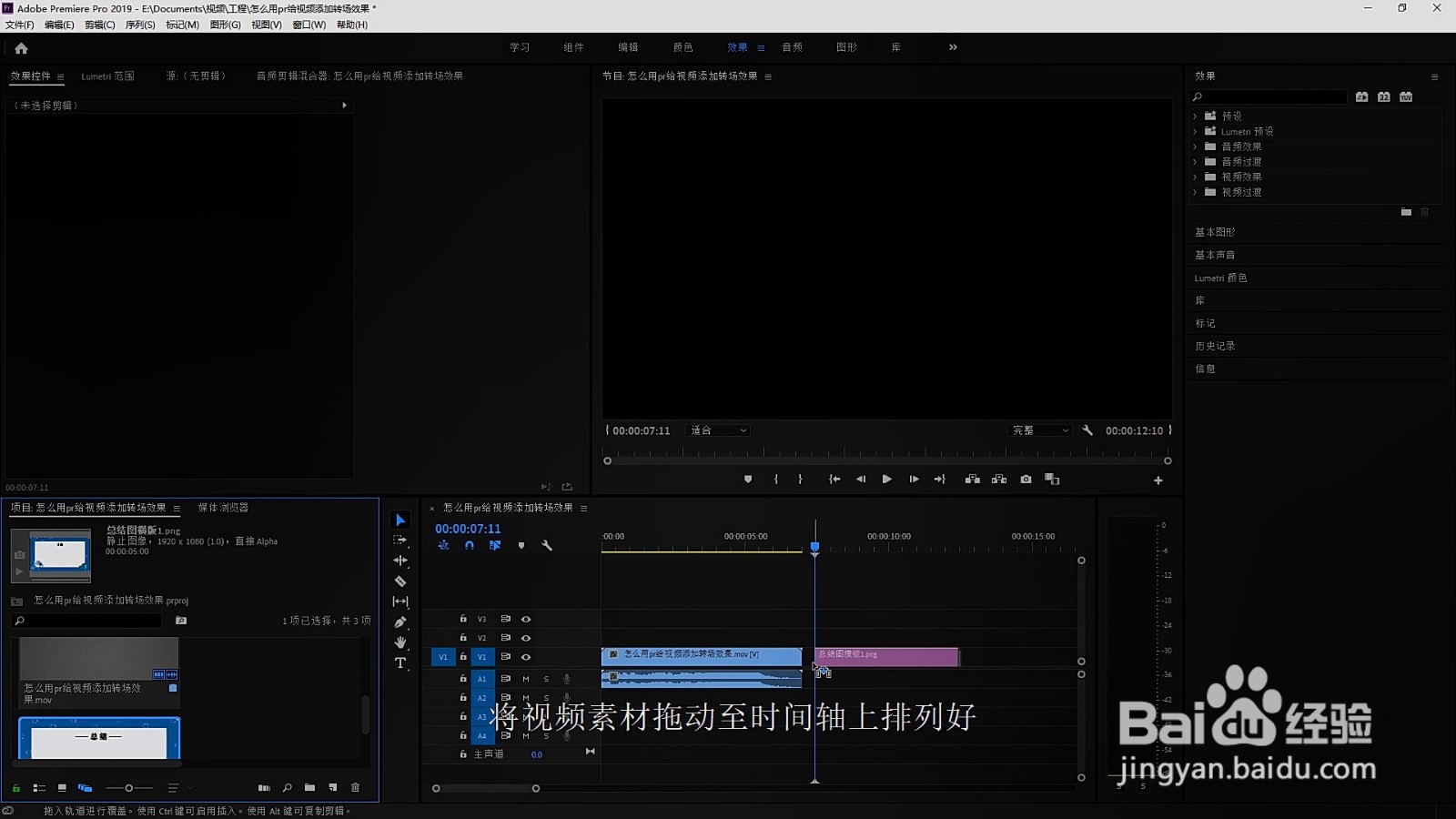This screenshot has height=819, width=1456.
Task: Step forward one frame
Action: pyautogui.click(x=914, y=480)
